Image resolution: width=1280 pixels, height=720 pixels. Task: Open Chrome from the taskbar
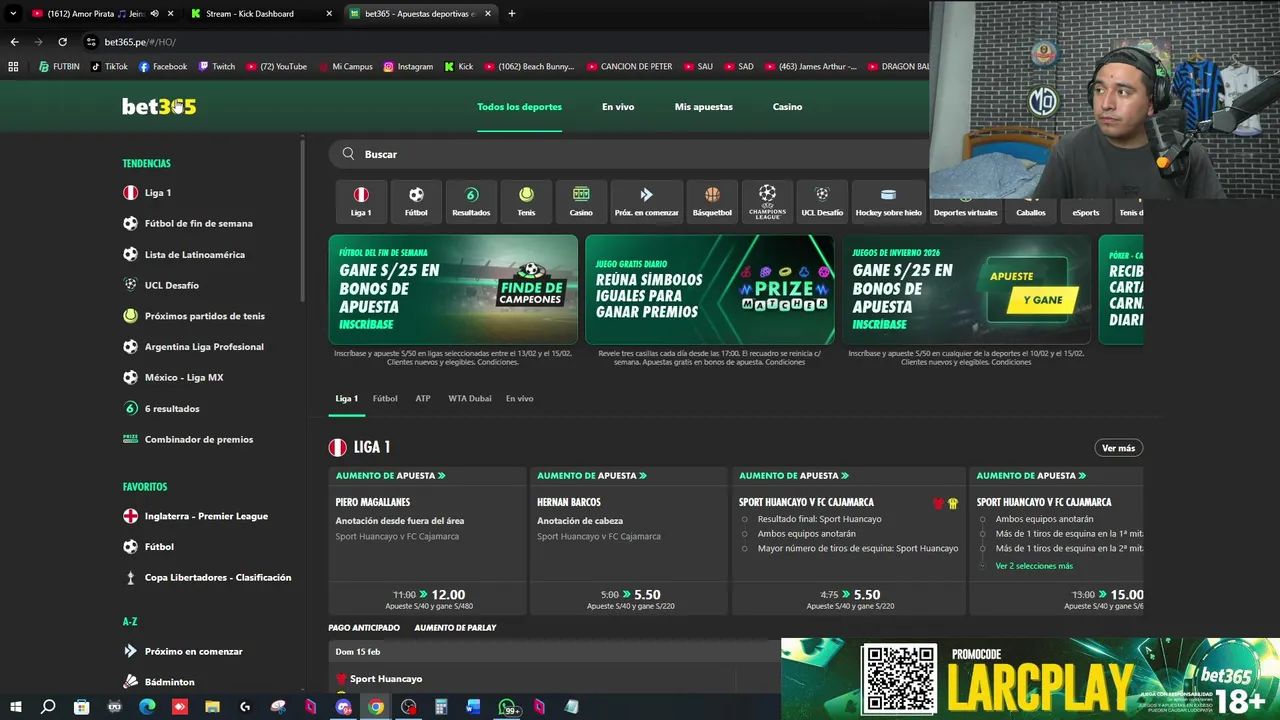[x=376, y=707]
